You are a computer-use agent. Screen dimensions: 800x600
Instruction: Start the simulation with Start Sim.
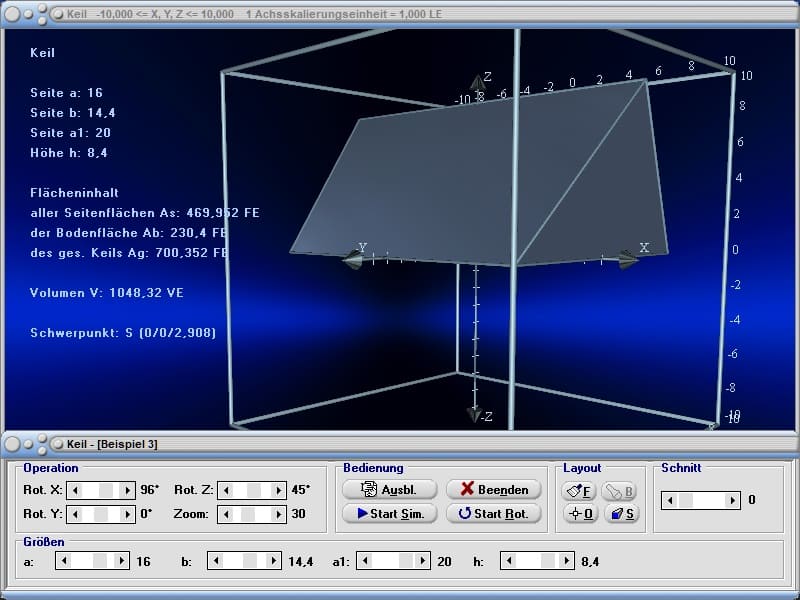point(390,513)
